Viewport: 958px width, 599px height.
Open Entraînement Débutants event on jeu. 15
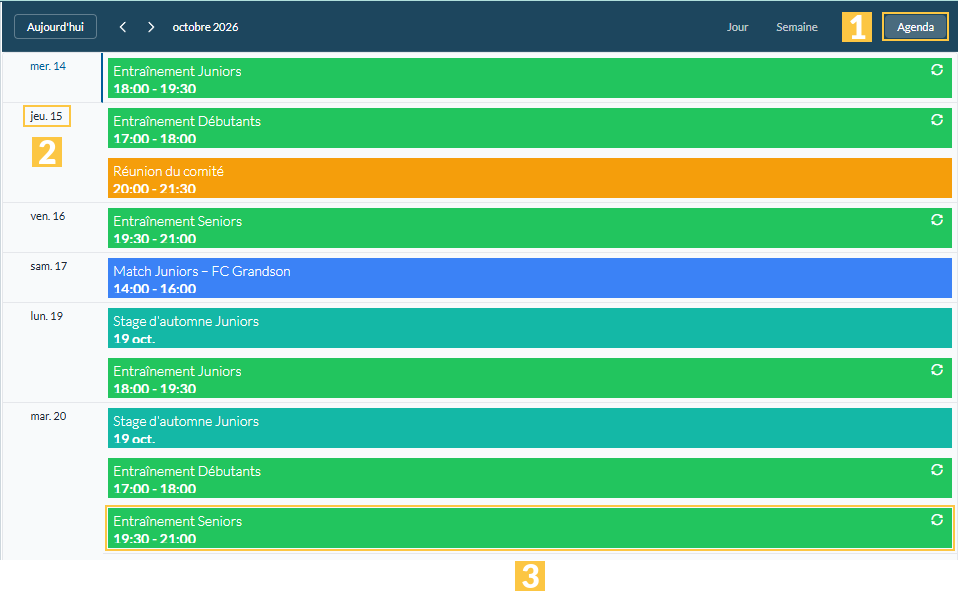click(530, 128)
